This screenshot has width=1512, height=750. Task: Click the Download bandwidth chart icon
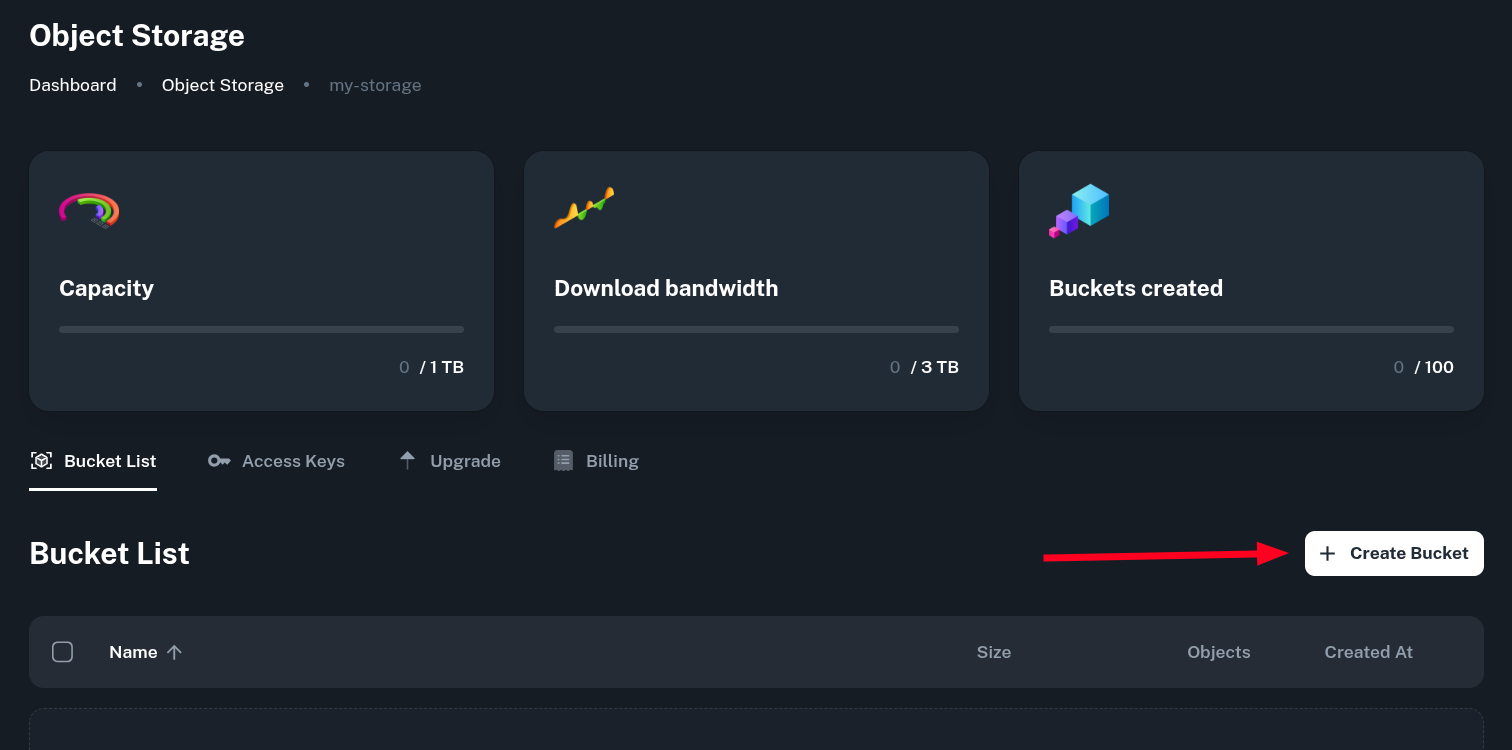coord(584,208)
